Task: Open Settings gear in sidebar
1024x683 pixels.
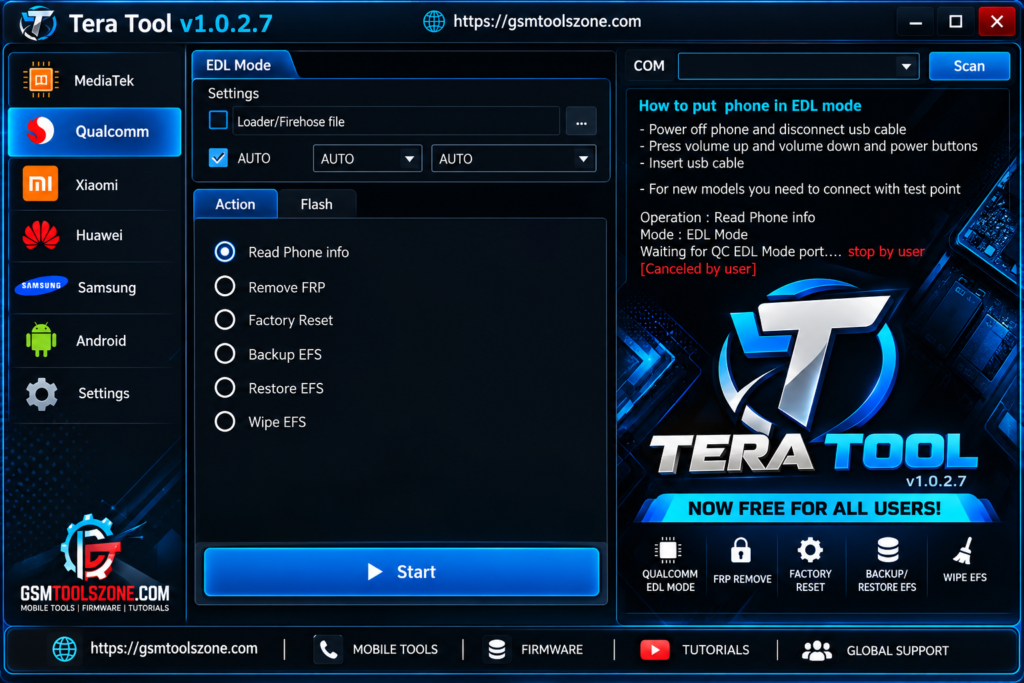Action: [42, 394]
